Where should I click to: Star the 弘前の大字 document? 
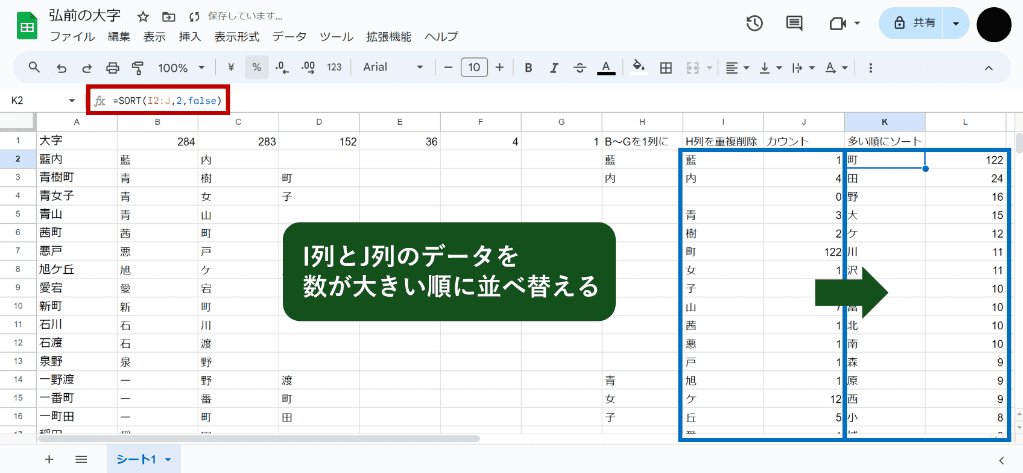[x=144, y=17]
